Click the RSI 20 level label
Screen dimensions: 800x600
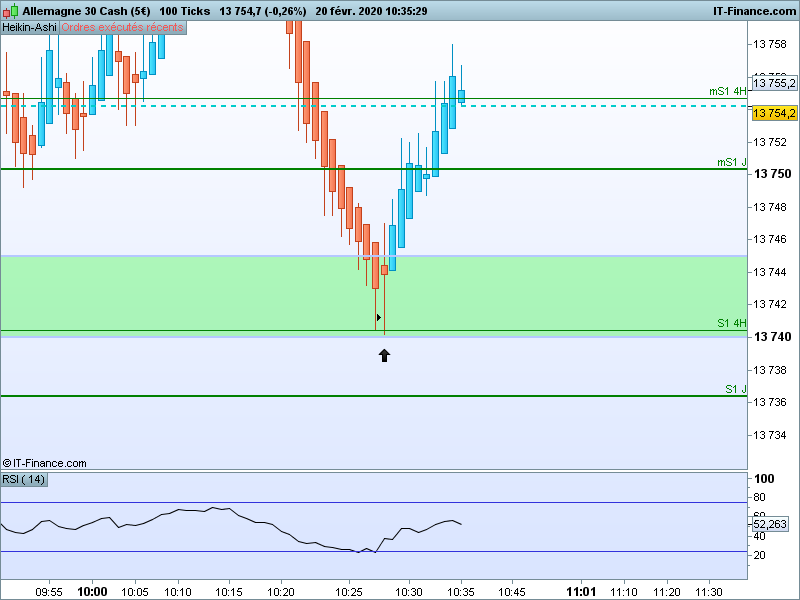tap(759, 555)
